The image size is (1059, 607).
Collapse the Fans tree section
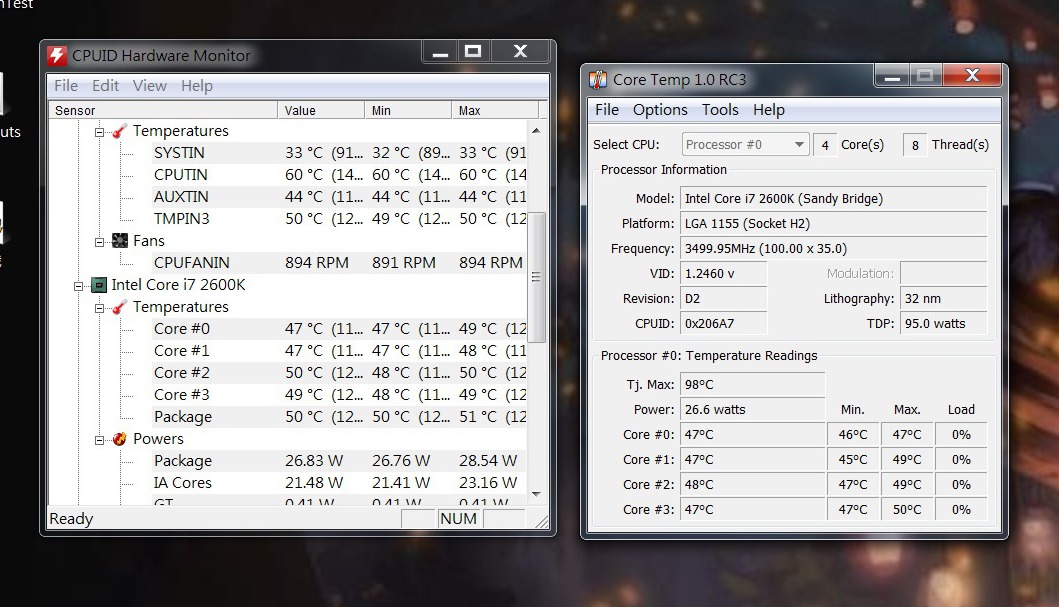100,242
